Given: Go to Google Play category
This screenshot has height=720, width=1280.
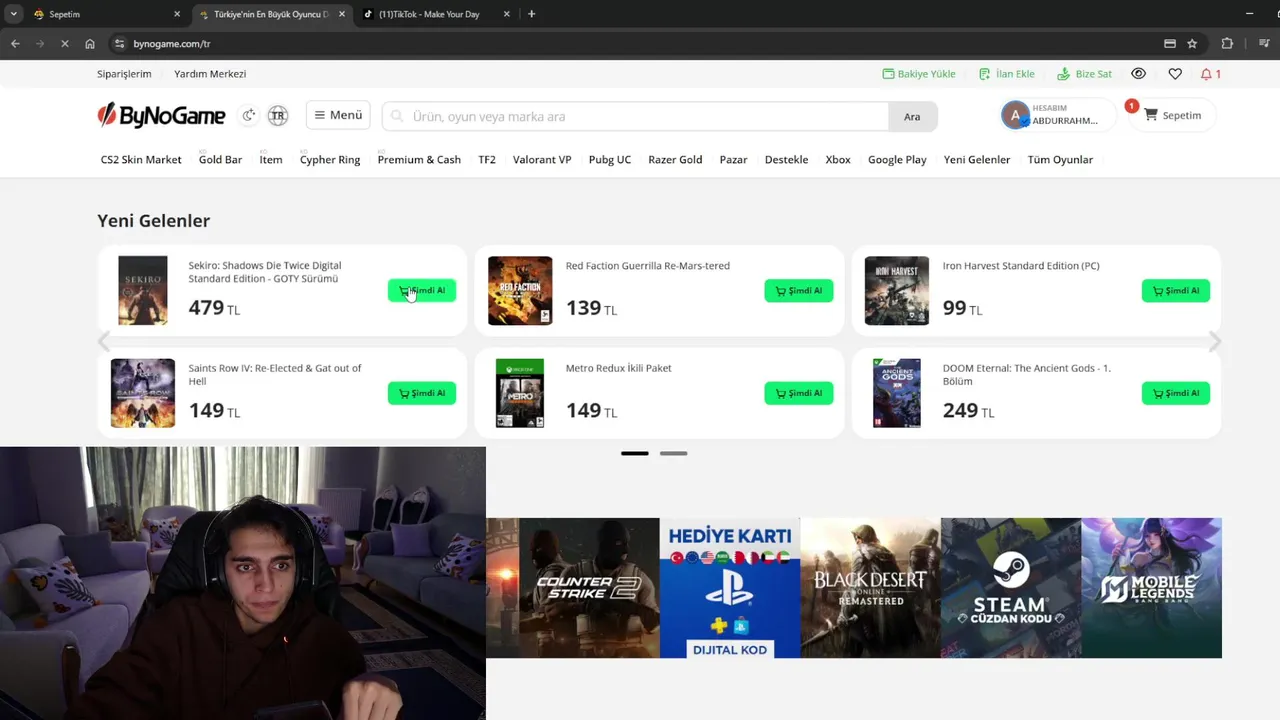Looking at the screenshot, I should [897, 160].
